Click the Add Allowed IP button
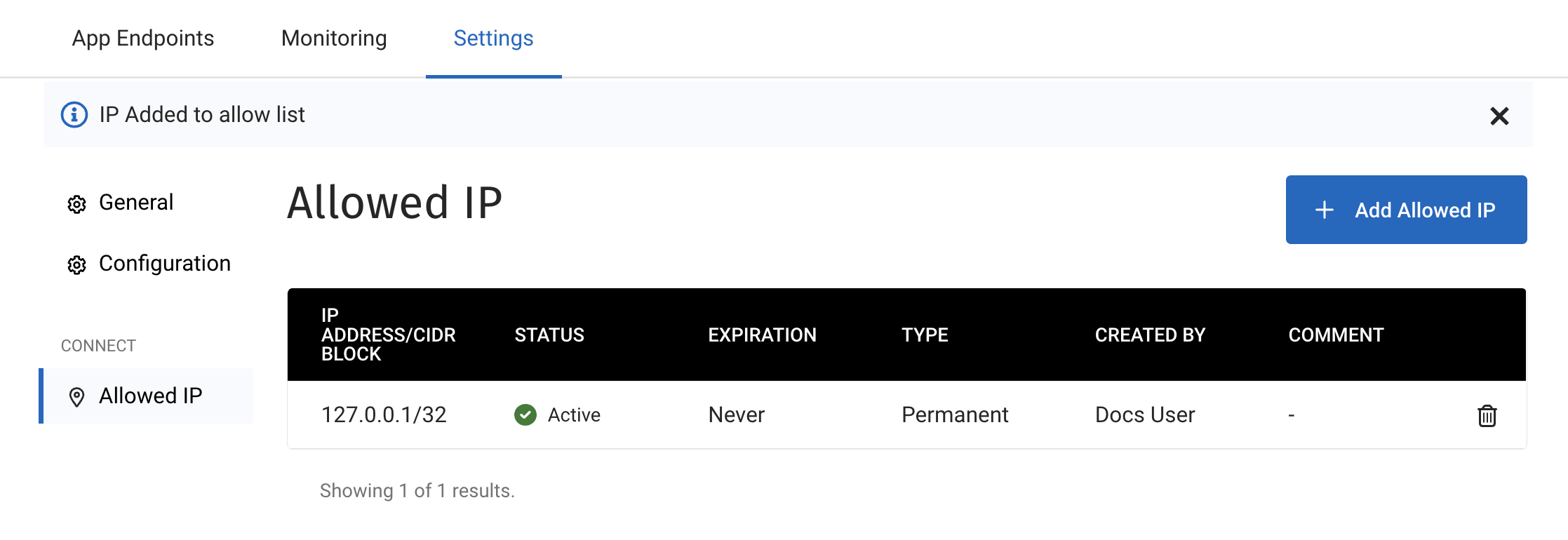The height and width of the screenshot is (540, 1568). click(x=1406, y=210)
